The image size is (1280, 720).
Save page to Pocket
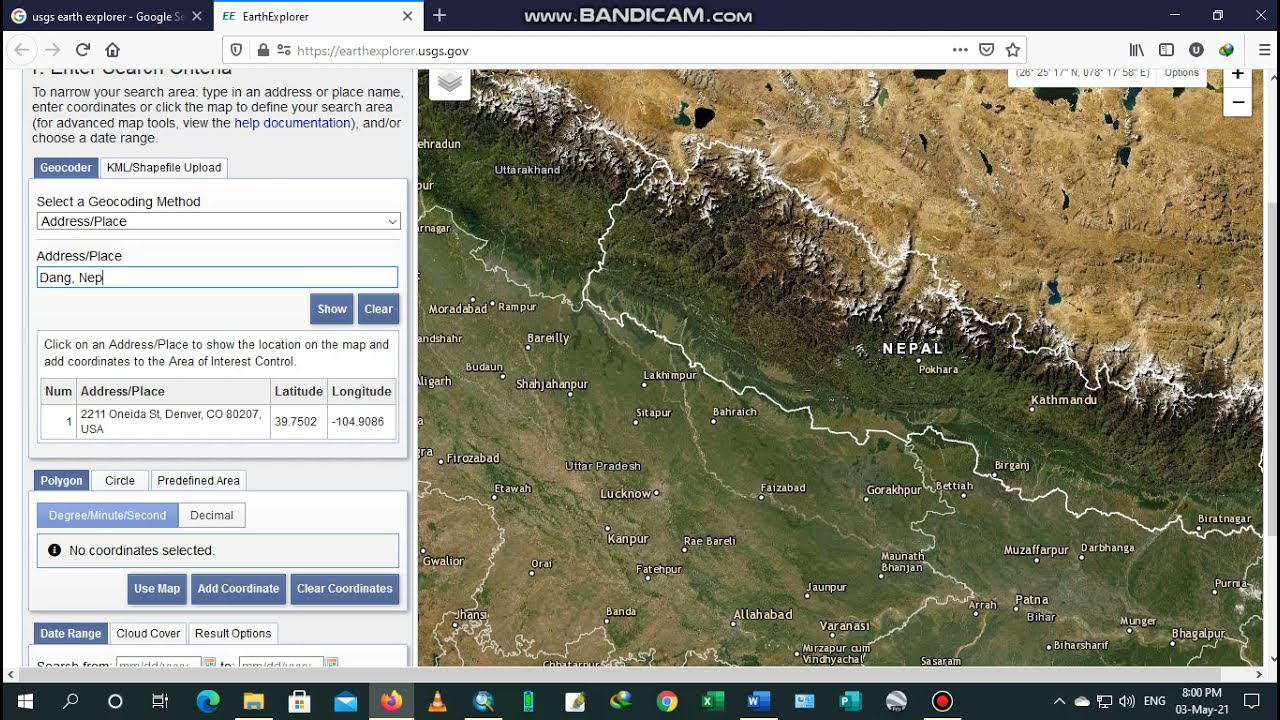click(x=986, y=50)
